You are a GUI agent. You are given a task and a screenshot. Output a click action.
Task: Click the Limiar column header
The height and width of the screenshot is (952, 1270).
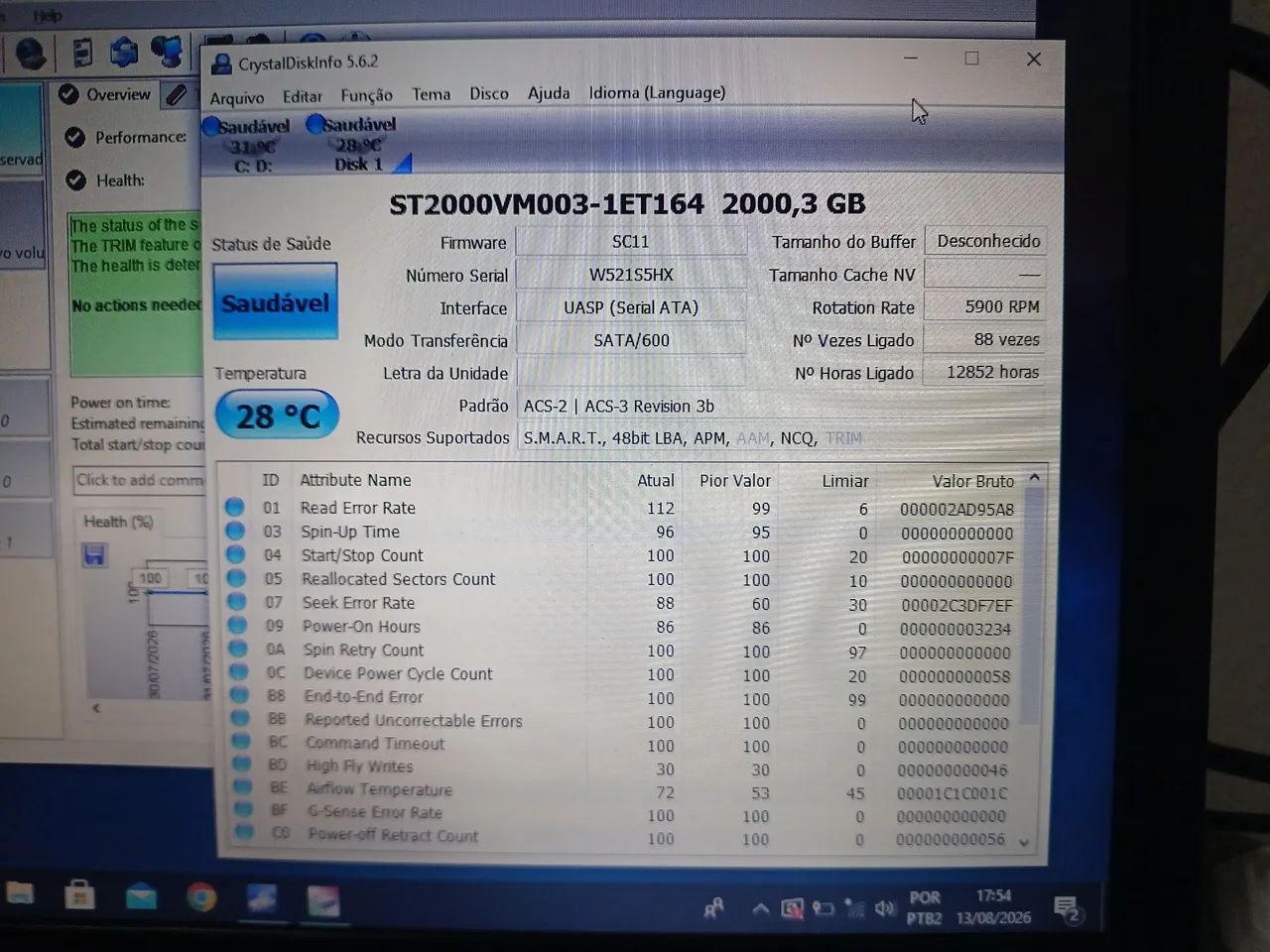point(845,481)
